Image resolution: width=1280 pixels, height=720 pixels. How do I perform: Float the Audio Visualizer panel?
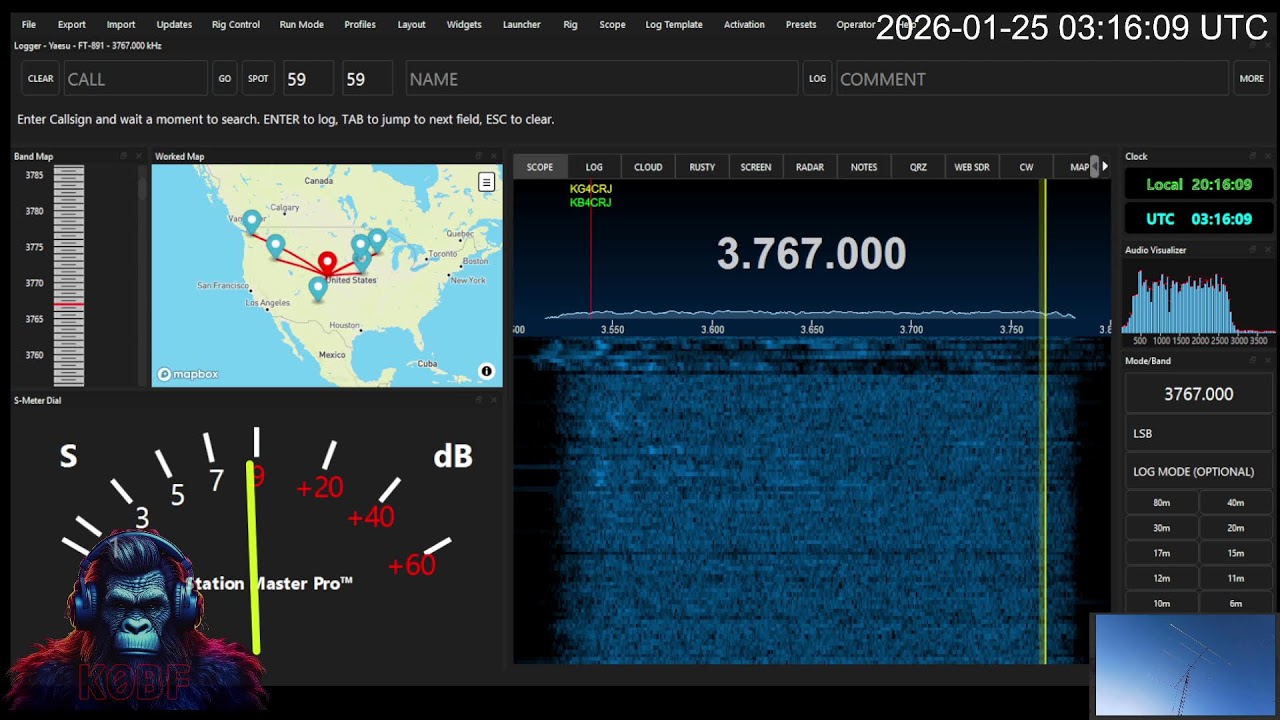pyautogui.click(x=1252, y=250)
